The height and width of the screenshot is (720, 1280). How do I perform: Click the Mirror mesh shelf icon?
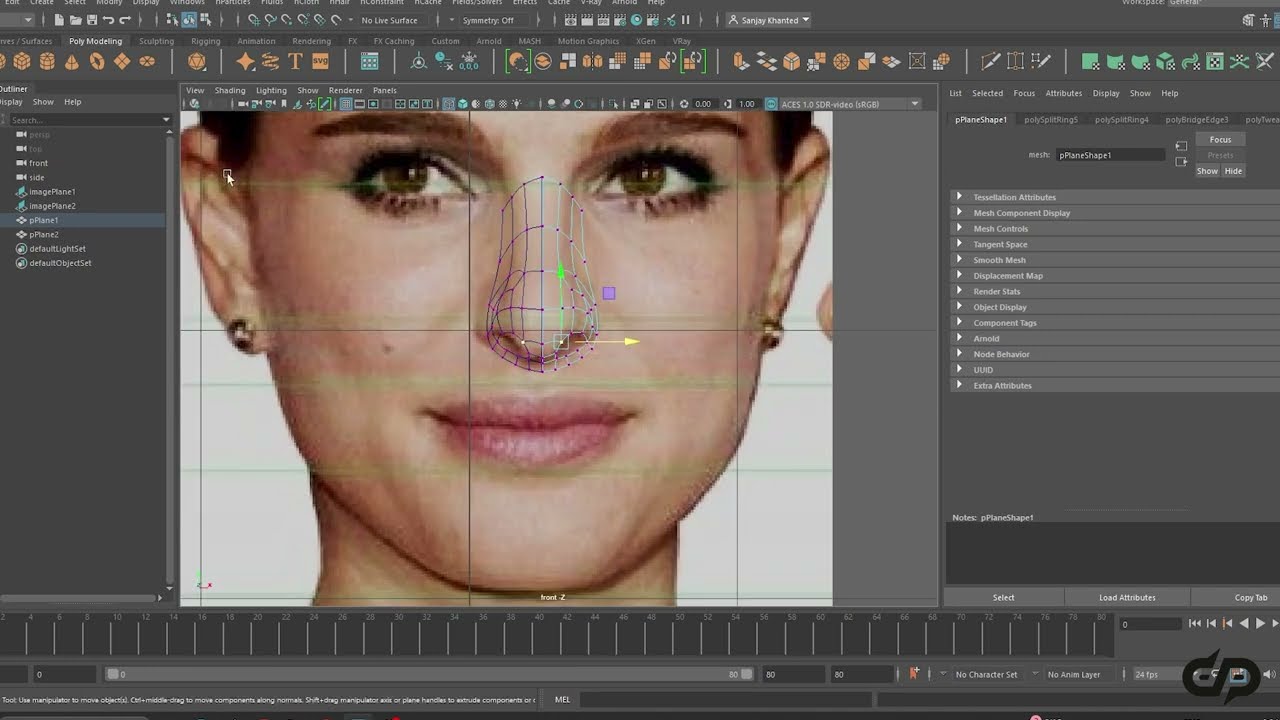[592, 61]
